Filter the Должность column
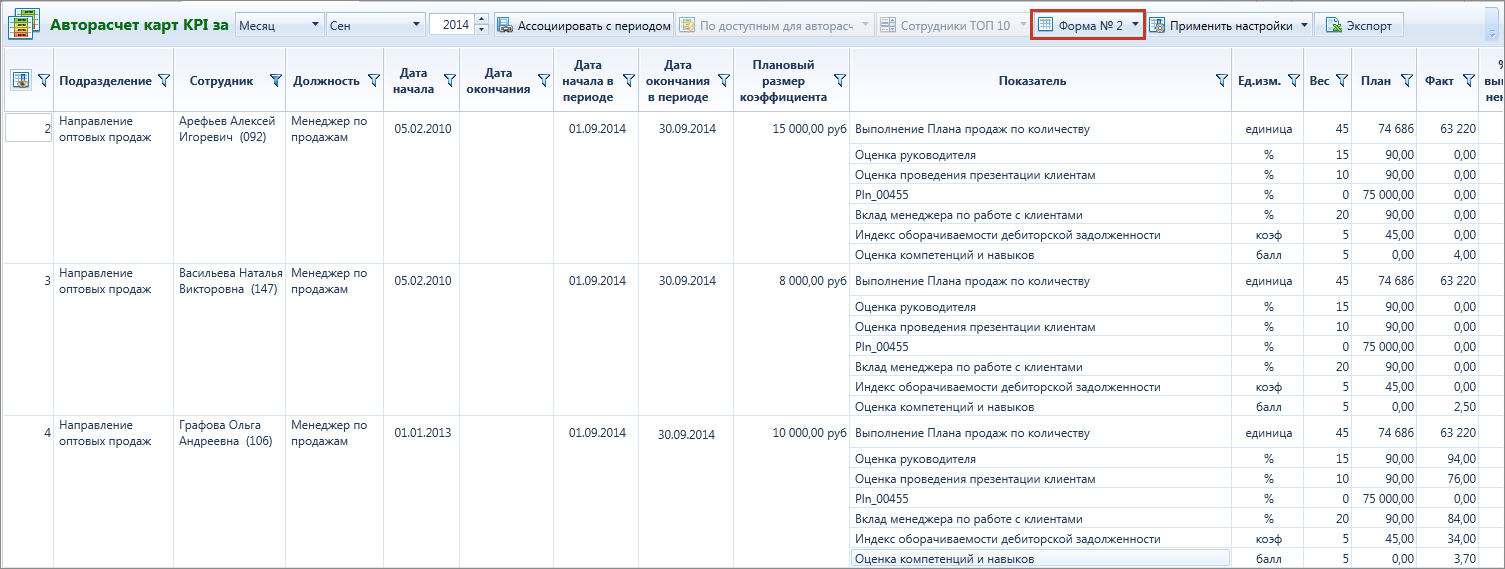 pyautogui.click(x=374, y=81)
